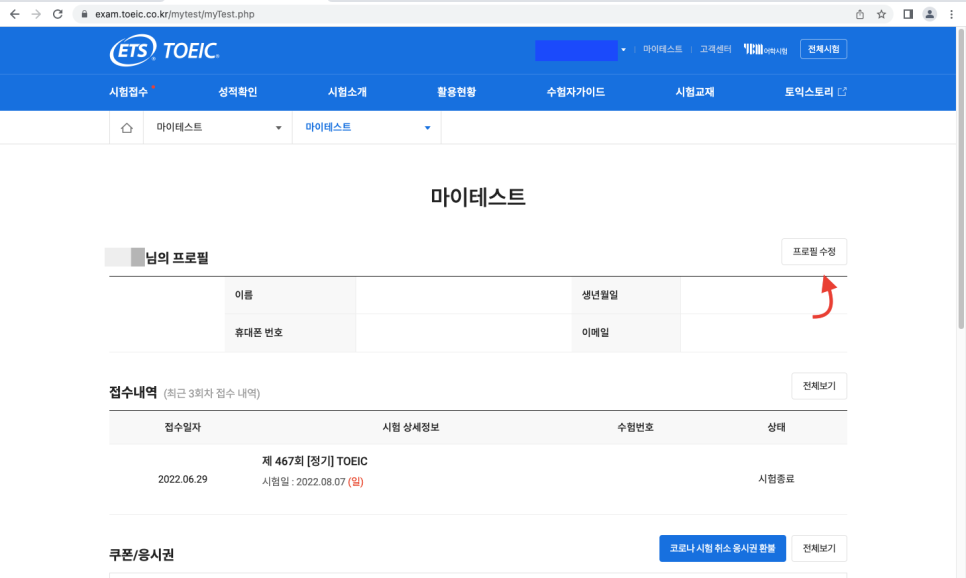Open the Chrome profile avatar
Screen dimensions: 966x578
tap(930, 14)
